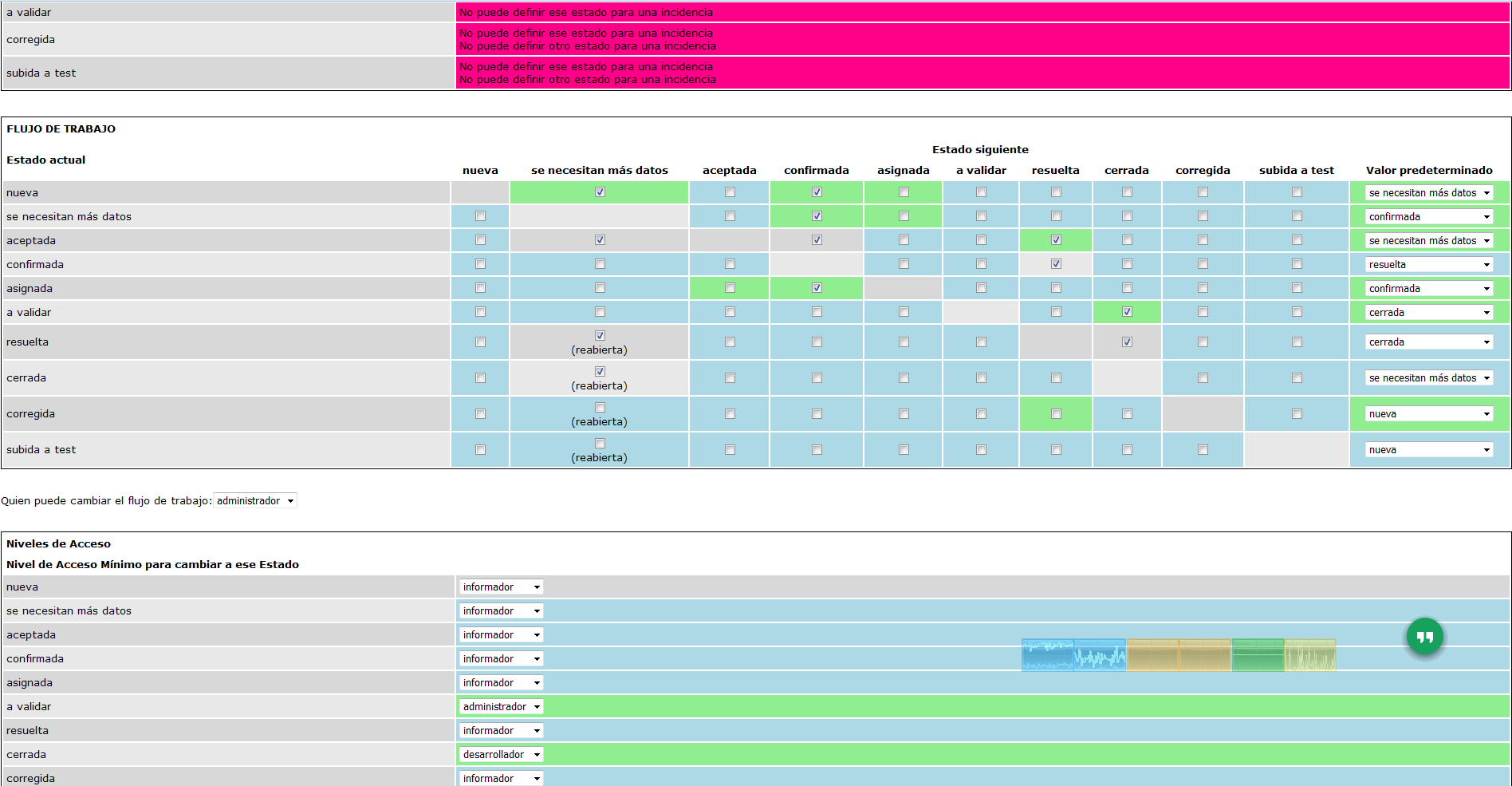Enable 'aceptada' checkbox in the nueva row
Screen dimensions: 1512x786
(730, 192)
